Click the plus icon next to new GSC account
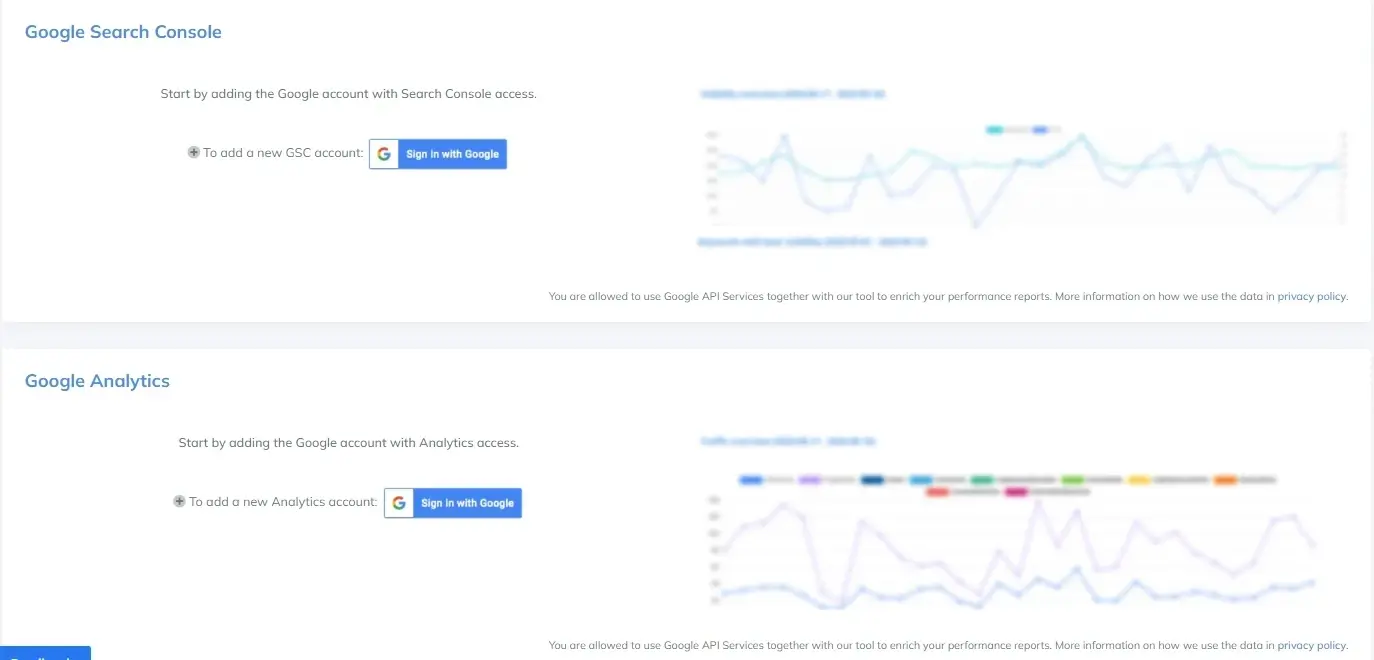Viewport: 1374px width, 660px height. 193,152
